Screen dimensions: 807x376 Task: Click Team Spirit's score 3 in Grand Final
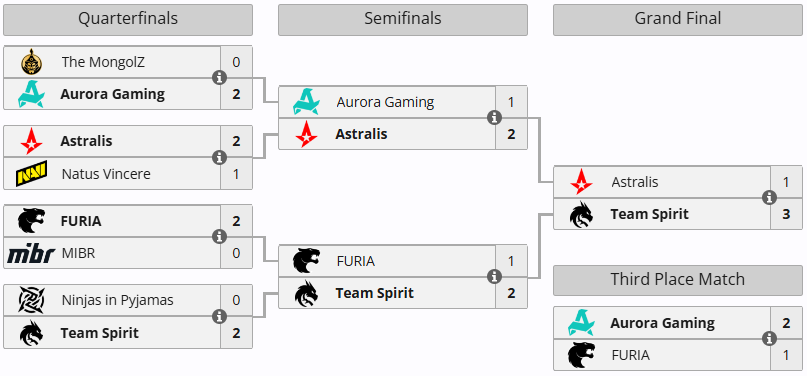tap(786, 214)
